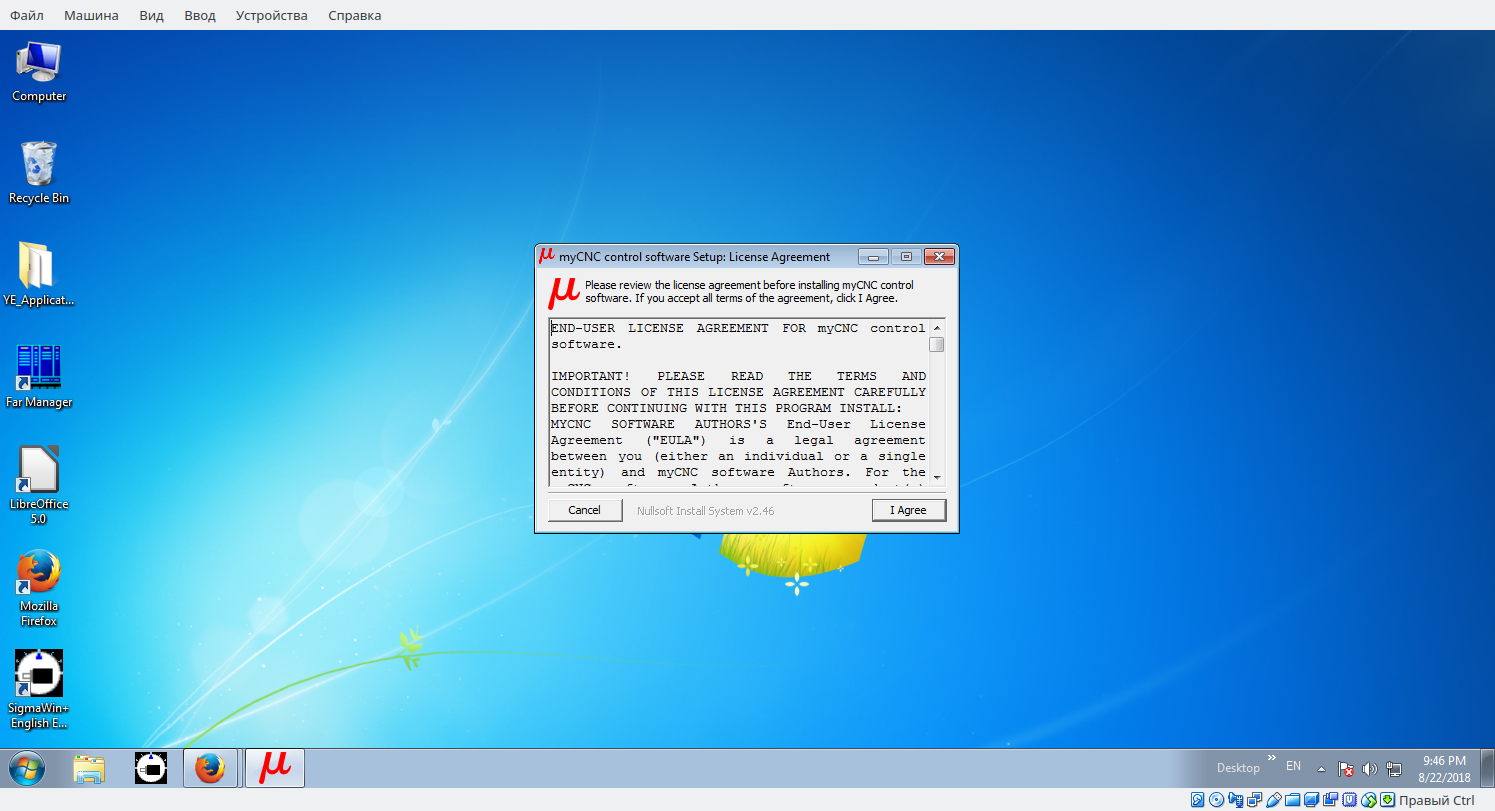Click the license scrollbar thumb
The height and width of the screenshot is (811, 1495).
pyautogui.click(x=936, y=345)
